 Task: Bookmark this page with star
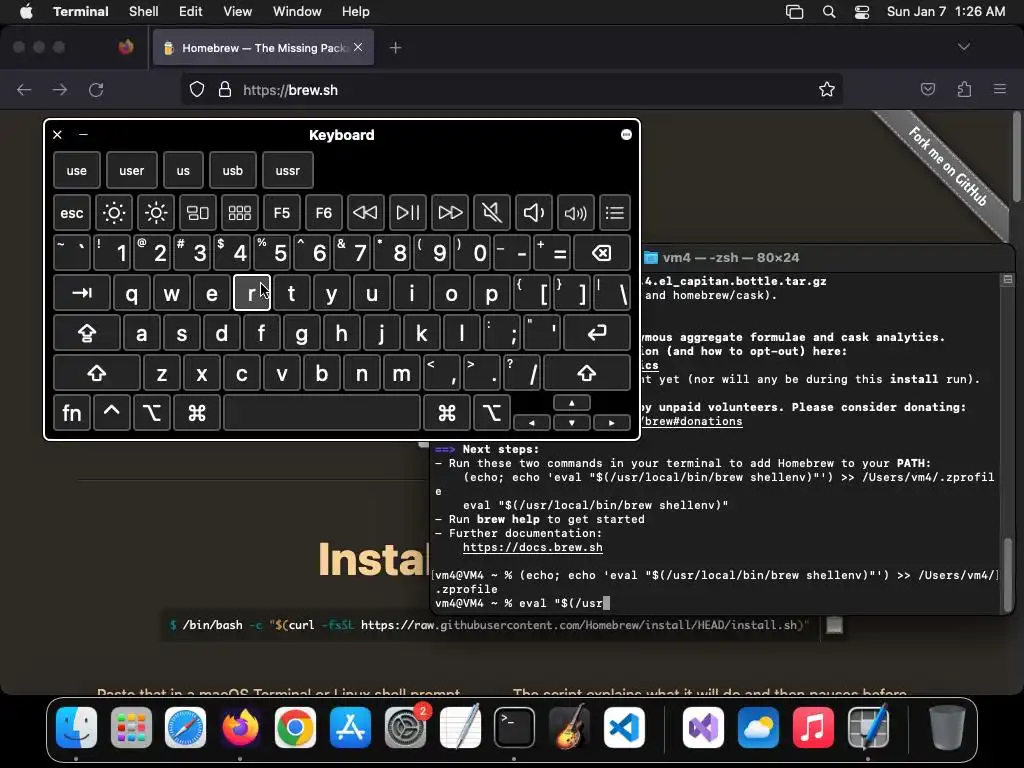(827, 90)
